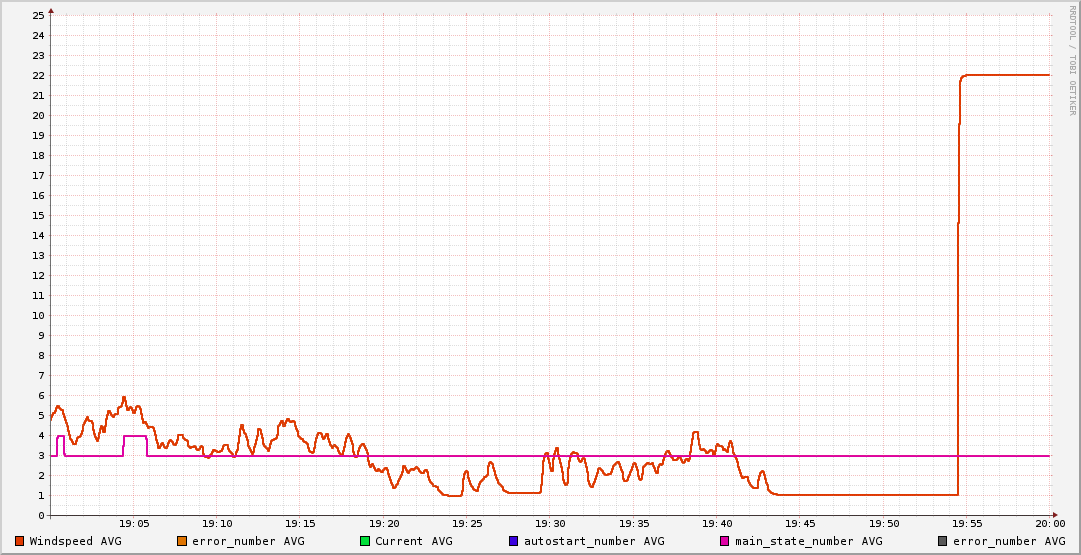Click the 19:55 time axis label
The width and height of the screenshot is (1081, 555).
coord(967,523)
